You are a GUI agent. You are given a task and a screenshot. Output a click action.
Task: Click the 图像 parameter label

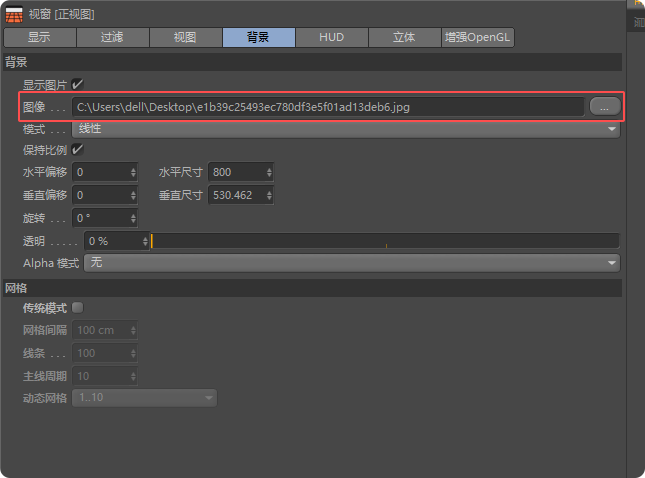pyautogui.click(x=34, y=107)
